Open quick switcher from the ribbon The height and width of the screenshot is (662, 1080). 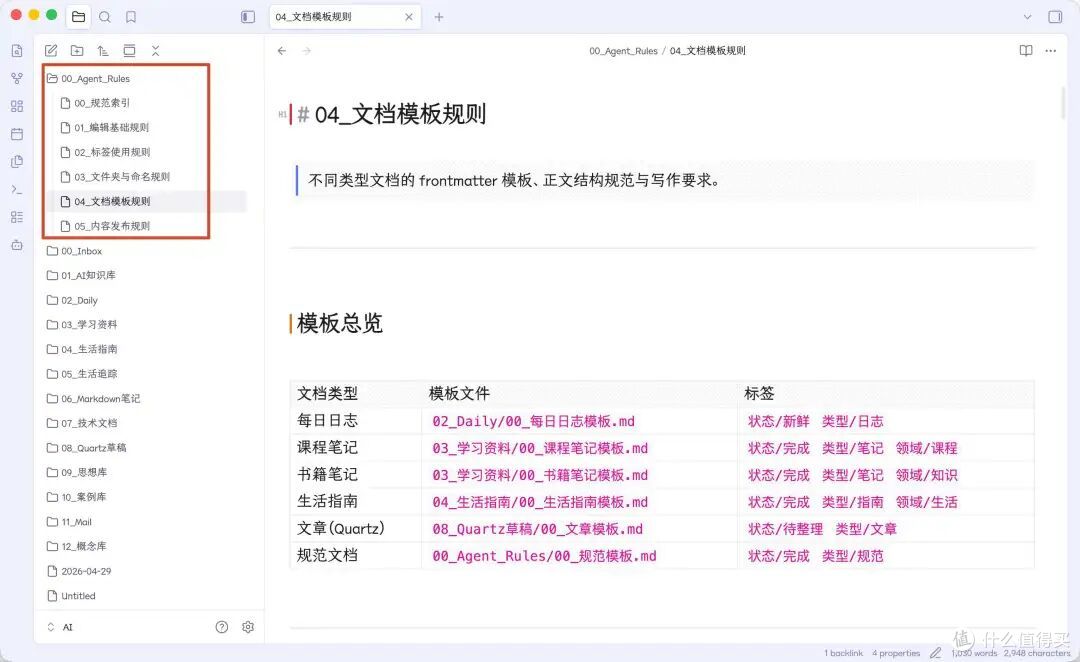point(17,51)
